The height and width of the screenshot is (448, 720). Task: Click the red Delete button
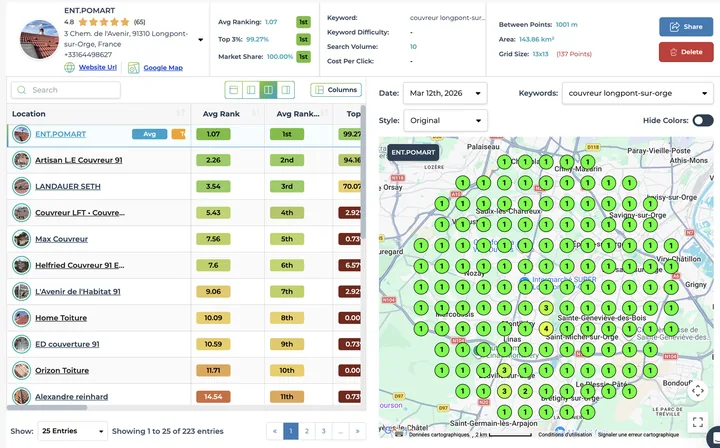tap(686, 52)
